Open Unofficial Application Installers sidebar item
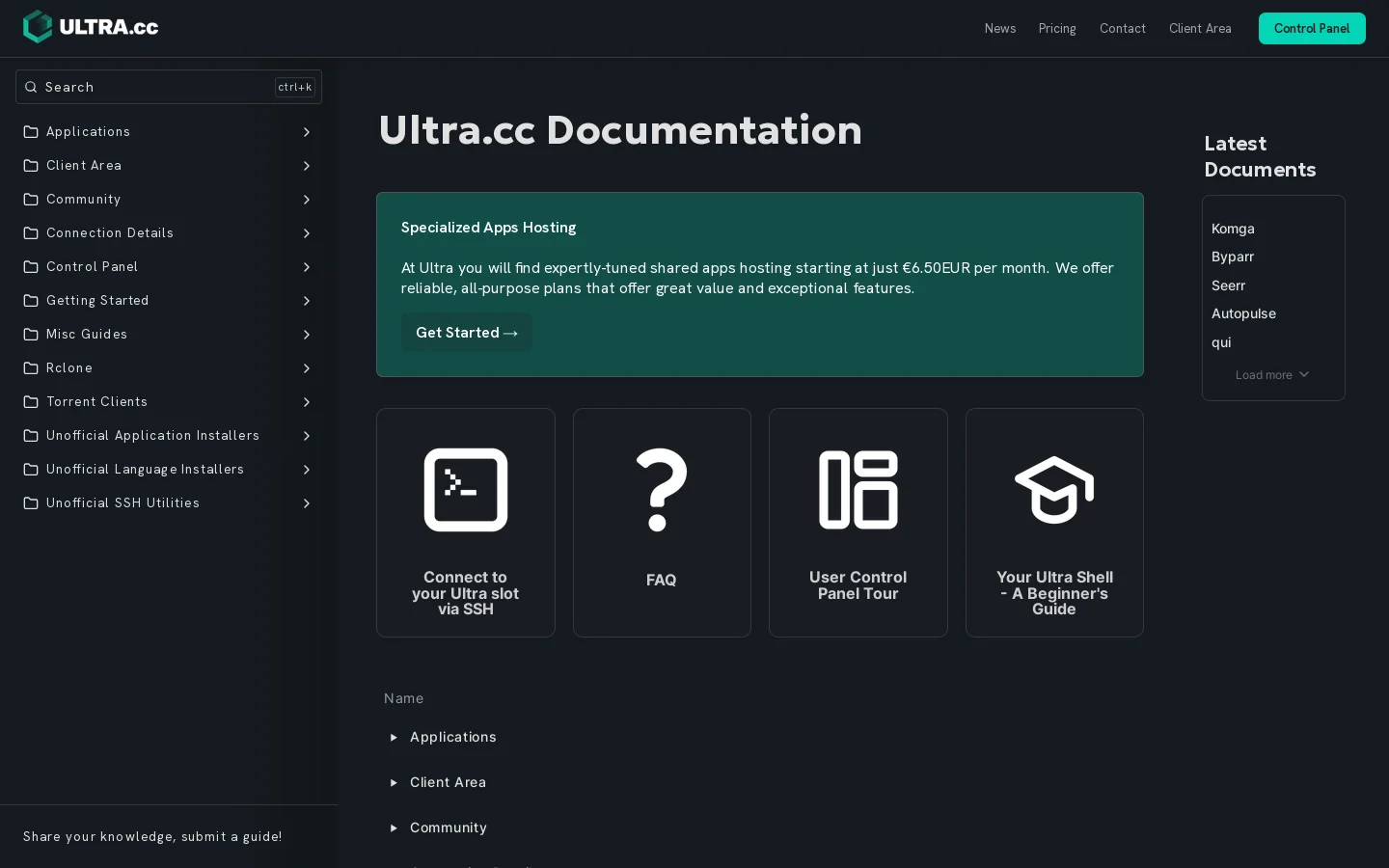This screenshot has height=868, width=1389. point(169,436)
